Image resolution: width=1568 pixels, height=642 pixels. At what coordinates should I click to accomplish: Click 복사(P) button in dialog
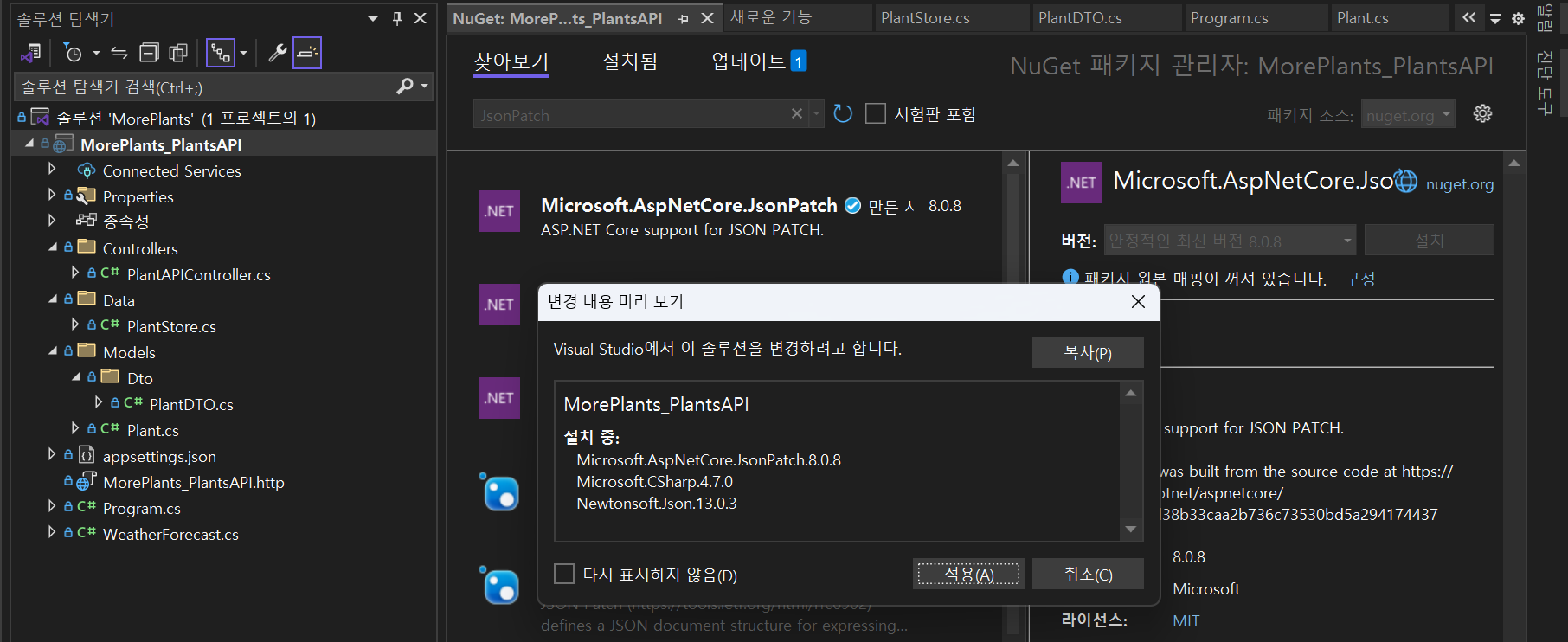(1088, 352)
